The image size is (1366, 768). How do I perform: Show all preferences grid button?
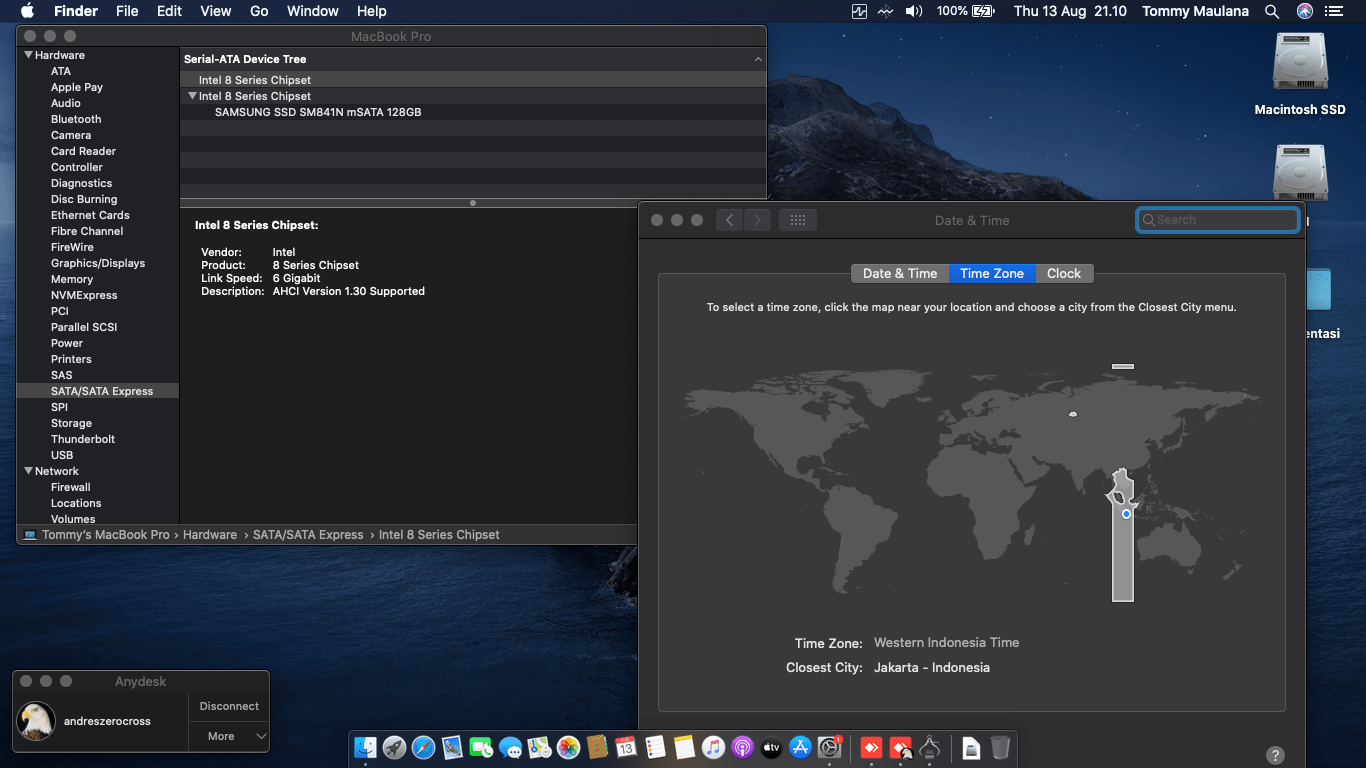(x=797, y=220)
